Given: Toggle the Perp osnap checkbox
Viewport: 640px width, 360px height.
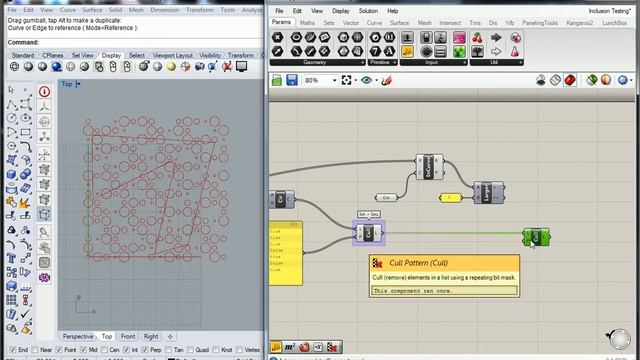Looking at the screenshot, I should 145,350.
